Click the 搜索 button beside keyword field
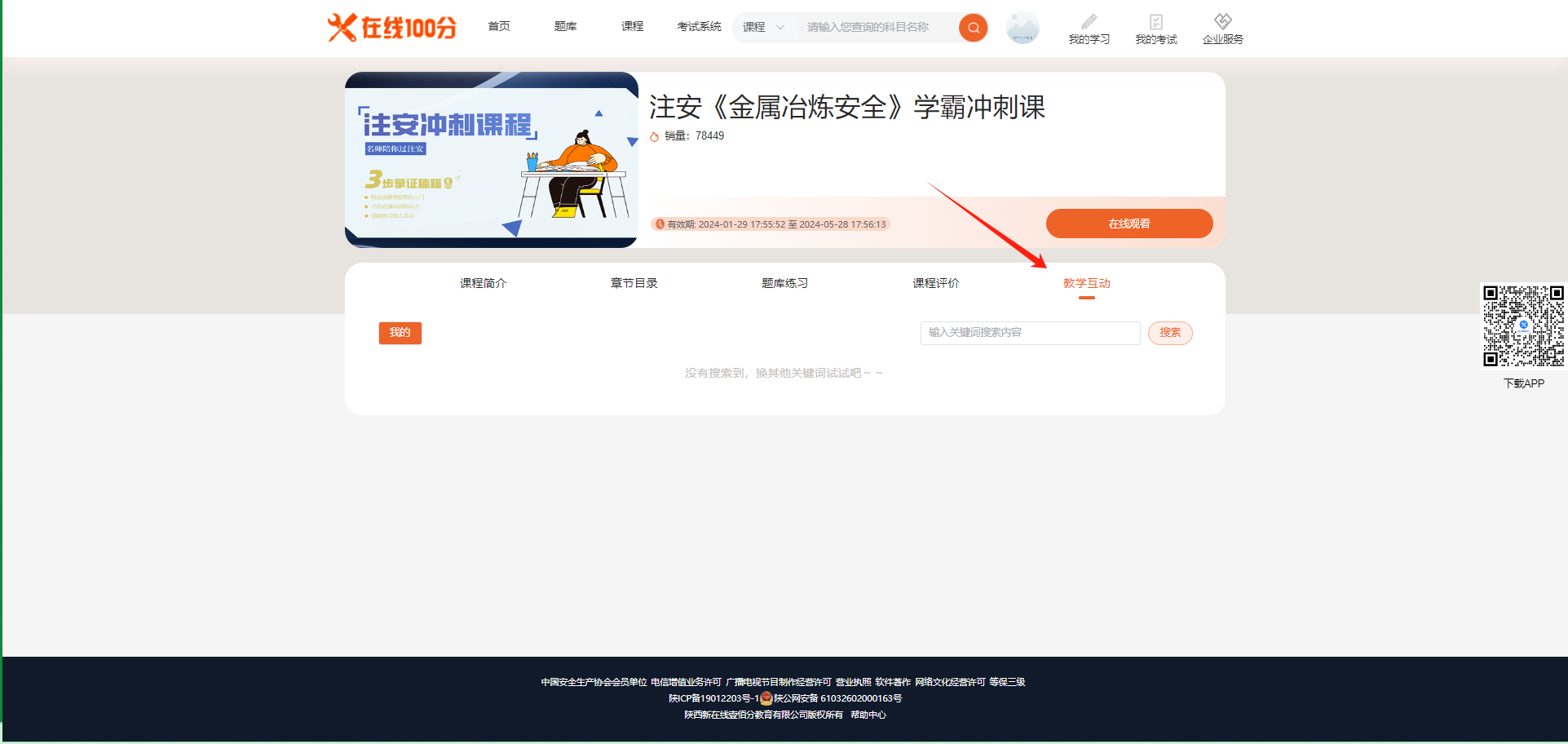1568x744 pixels. point(1170,333)
